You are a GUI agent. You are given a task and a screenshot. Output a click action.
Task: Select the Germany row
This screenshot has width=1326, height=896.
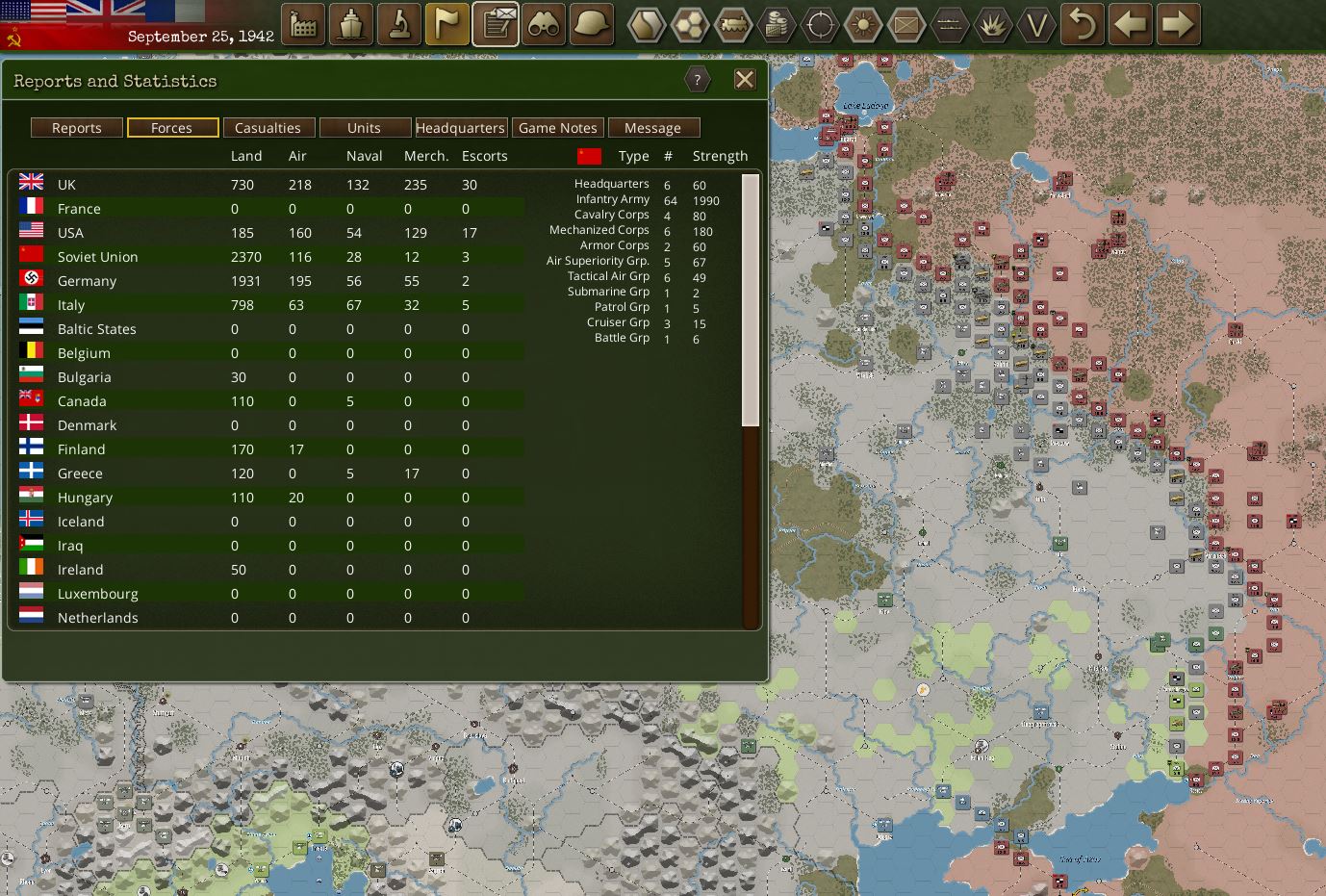(271, 281)
